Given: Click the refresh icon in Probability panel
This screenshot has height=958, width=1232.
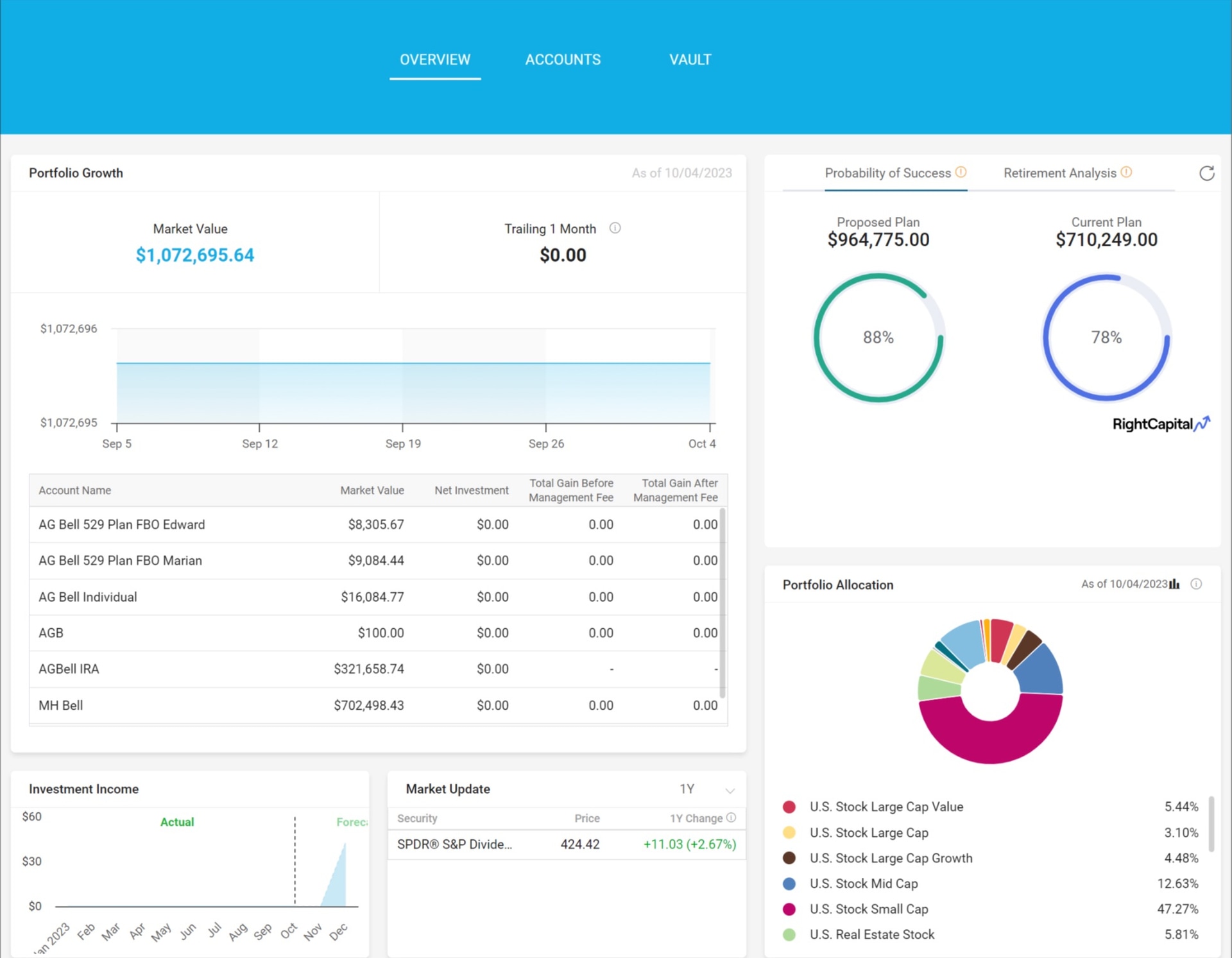Looking at the screenshot, I should point(1206,173).
